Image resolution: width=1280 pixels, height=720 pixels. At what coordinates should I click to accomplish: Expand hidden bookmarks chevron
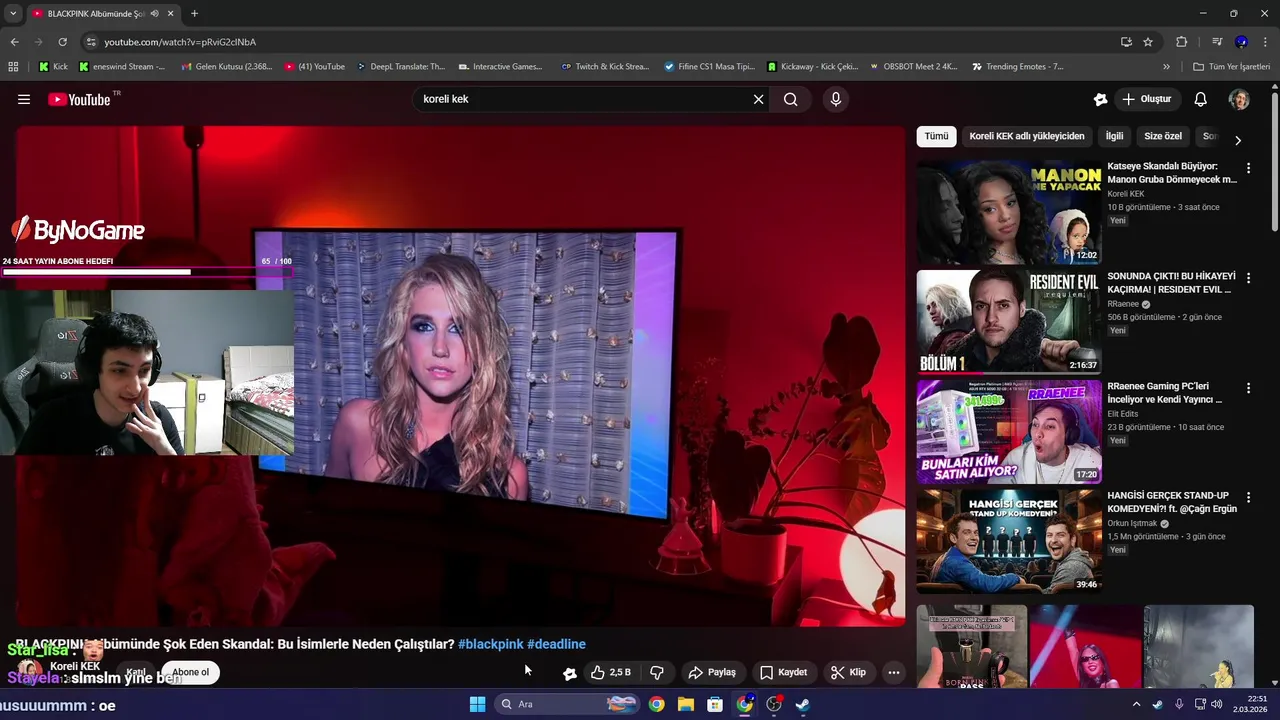click(x=1166, y=67)
